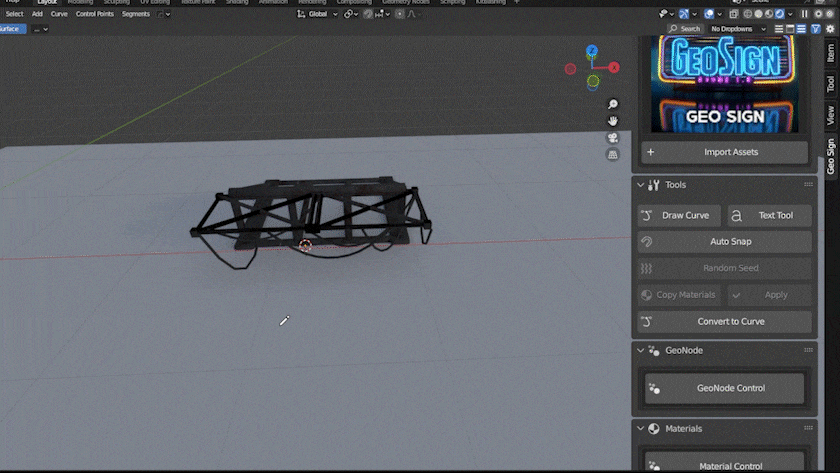Click the pan hand icon in viewport
Image resolution: width=840 pixels, height=473 pixels.
click(613, 121)
